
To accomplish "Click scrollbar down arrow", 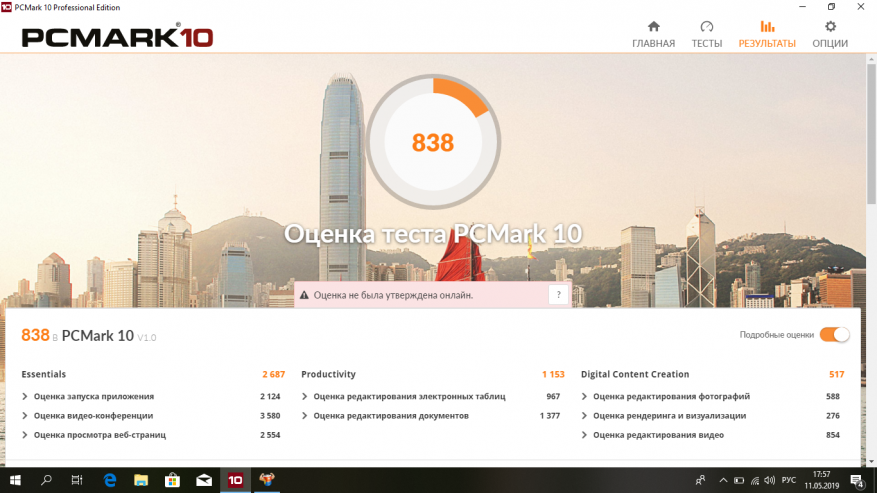I will (x=871, y=462).
